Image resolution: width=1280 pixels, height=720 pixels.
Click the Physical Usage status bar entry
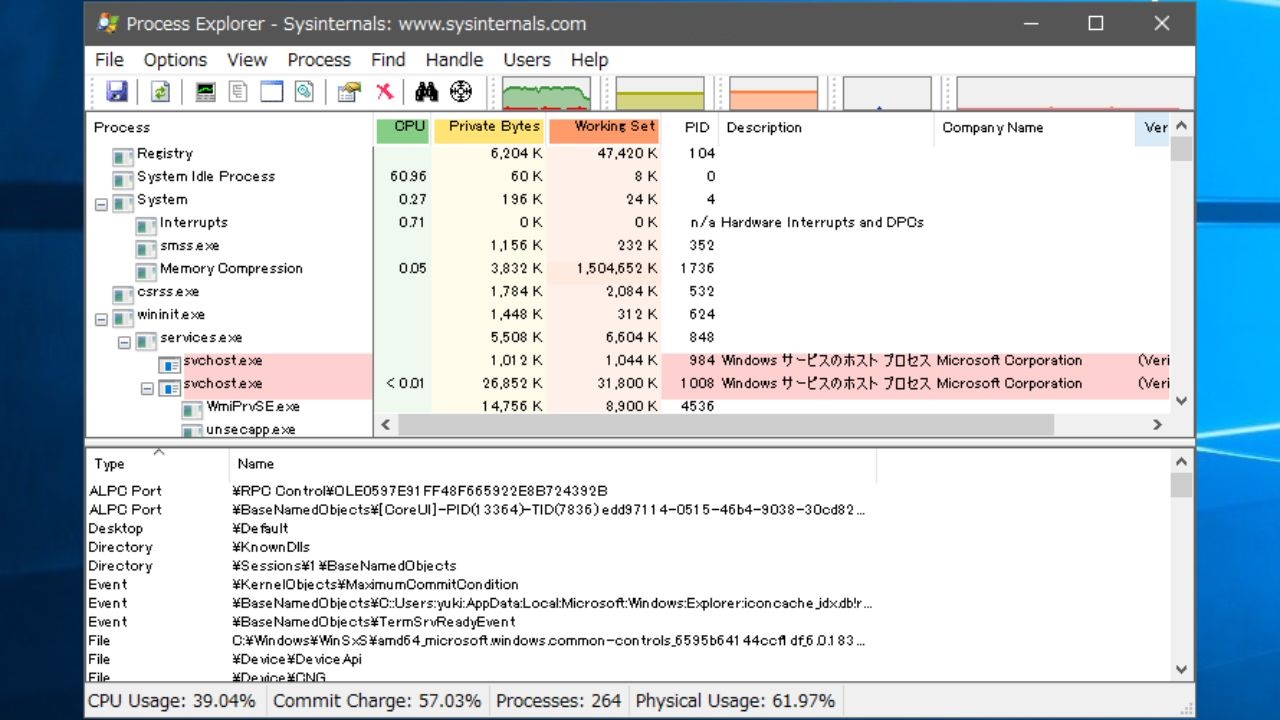pyautogui.click(x=735, y=701)
